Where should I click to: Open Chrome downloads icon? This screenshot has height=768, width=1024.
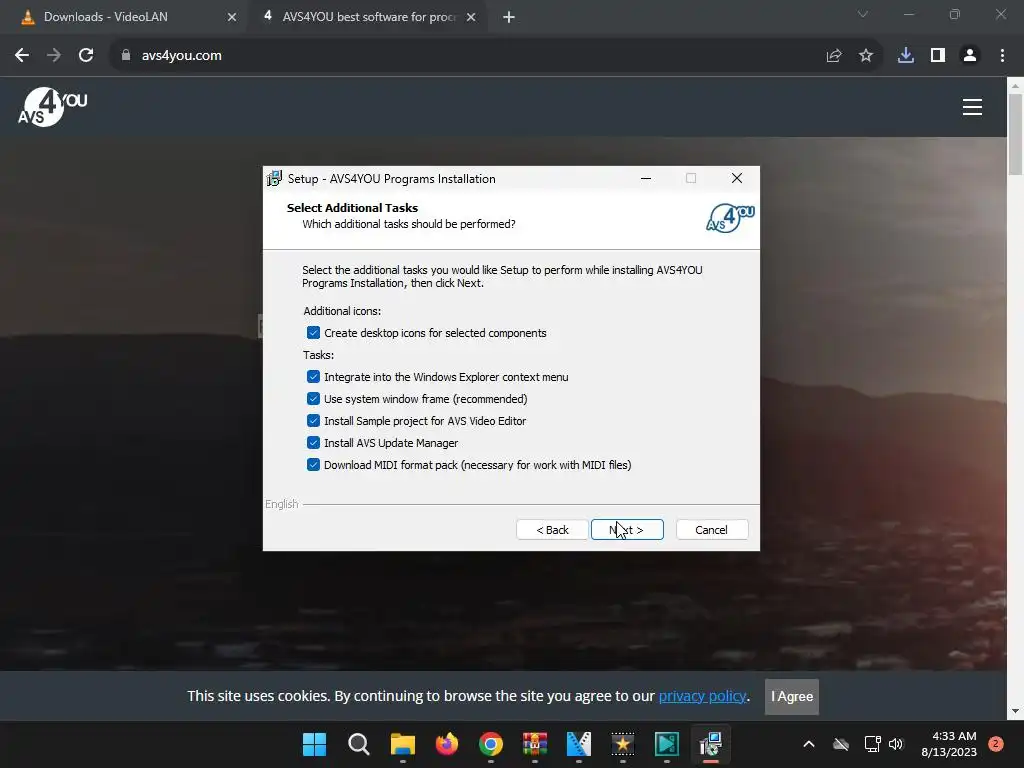click(906, 56)
